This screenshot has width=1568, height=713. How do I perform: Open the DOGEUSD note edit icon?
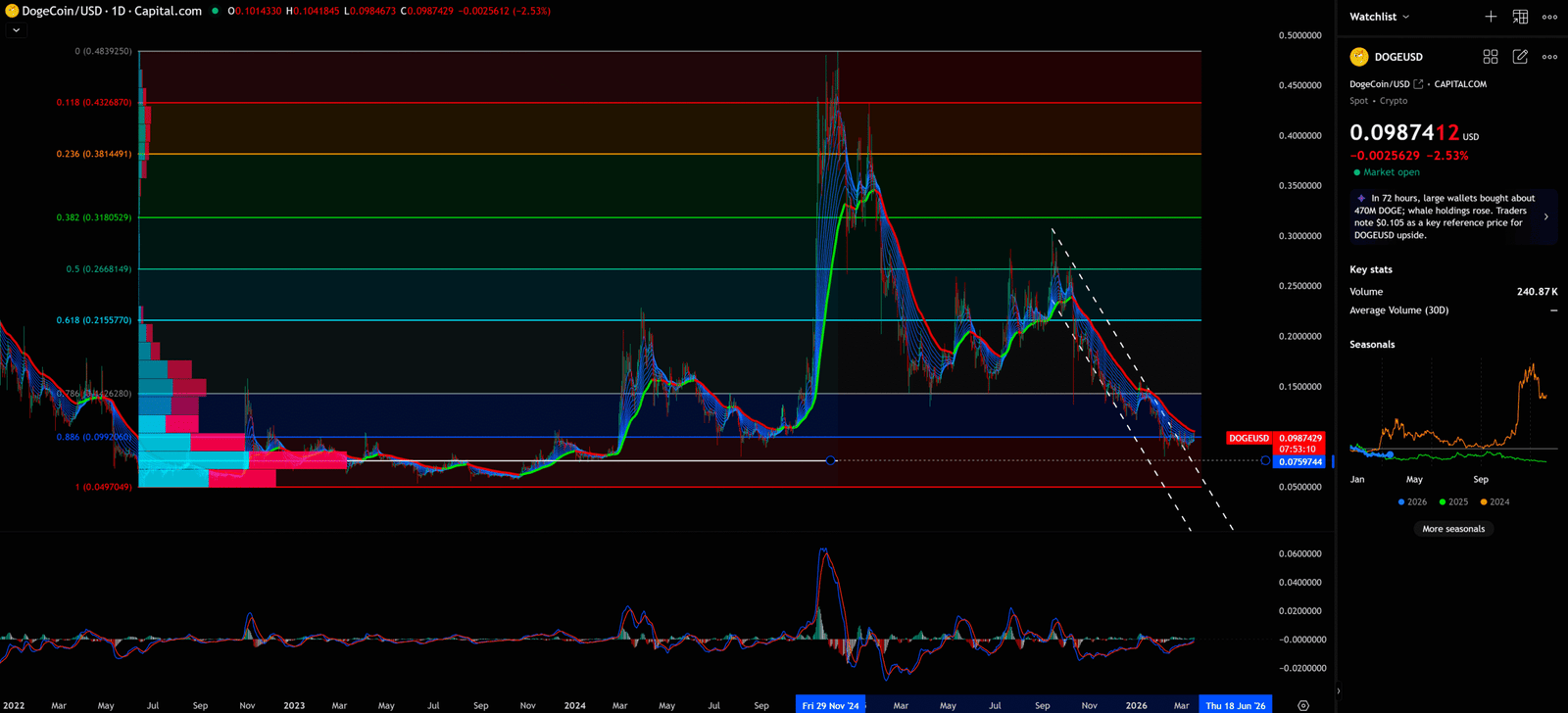click(x=1520, y=57)
